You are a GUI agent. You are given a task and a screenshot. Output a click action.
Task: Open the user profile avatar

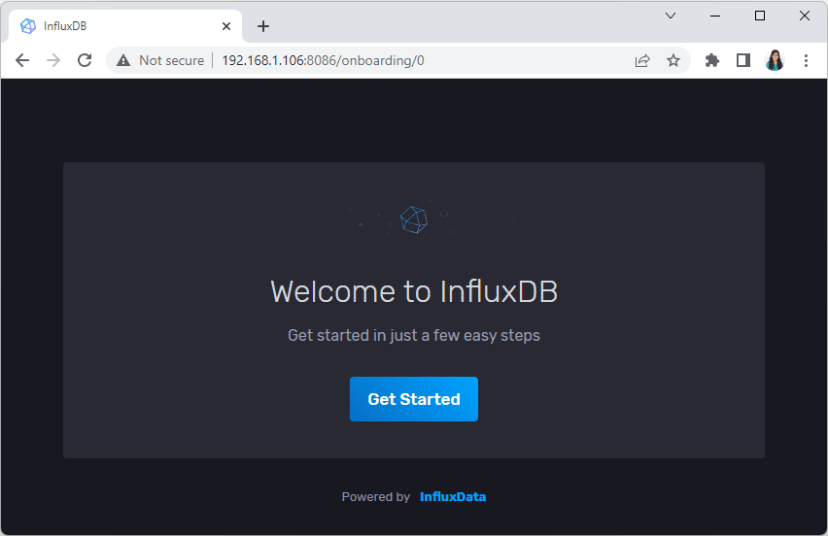click(774, 60)
